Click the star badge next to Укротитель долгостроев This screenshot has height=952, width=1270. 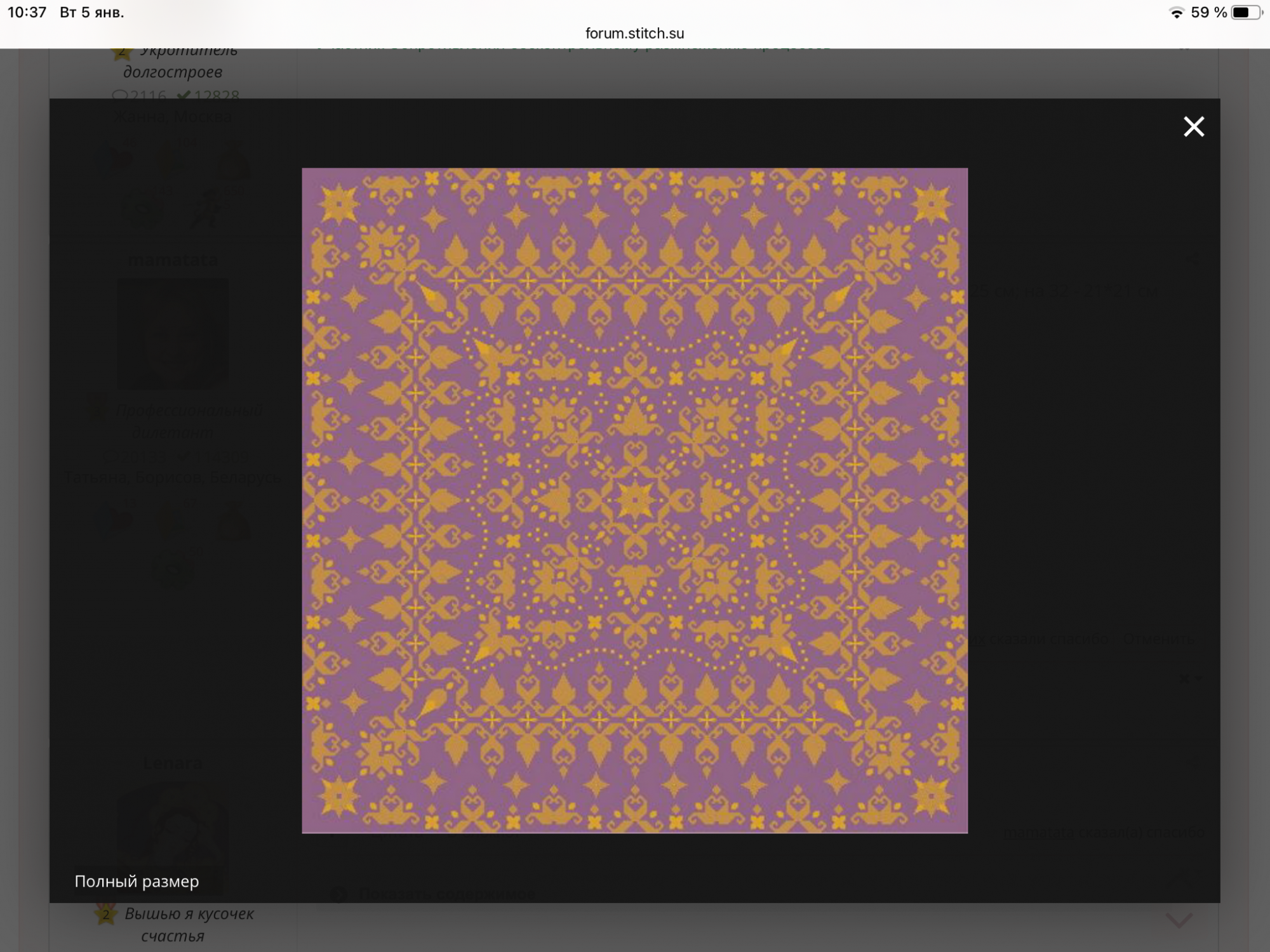tap(122, 52)
